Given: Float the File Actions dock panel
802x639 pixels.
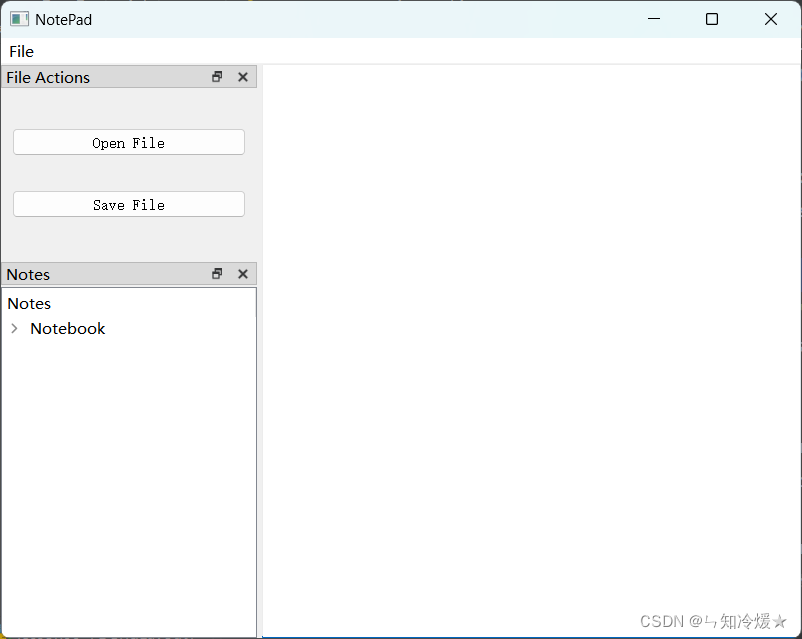Looking at the screenshot, I should pyautogui.click(x=217, y=77).
